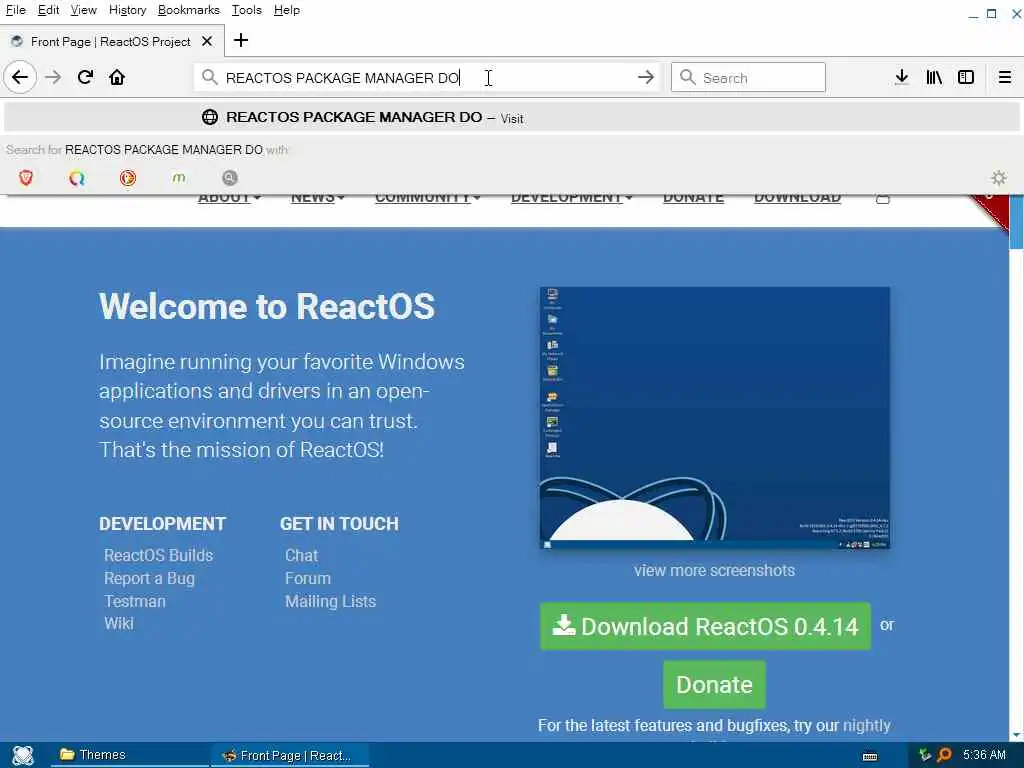Open the Help menu
The width and height of the screenshot is (1024, 768).
click(287, 10)
